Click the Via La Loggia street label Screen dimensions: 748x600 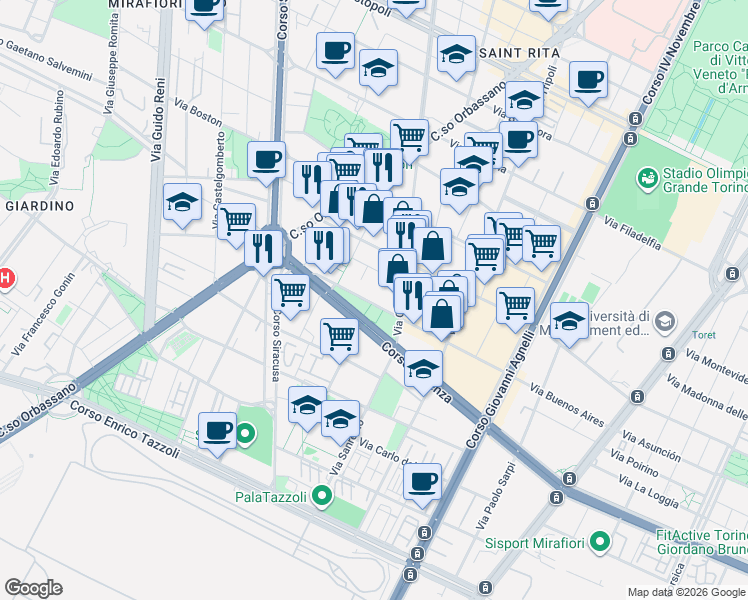649,491
